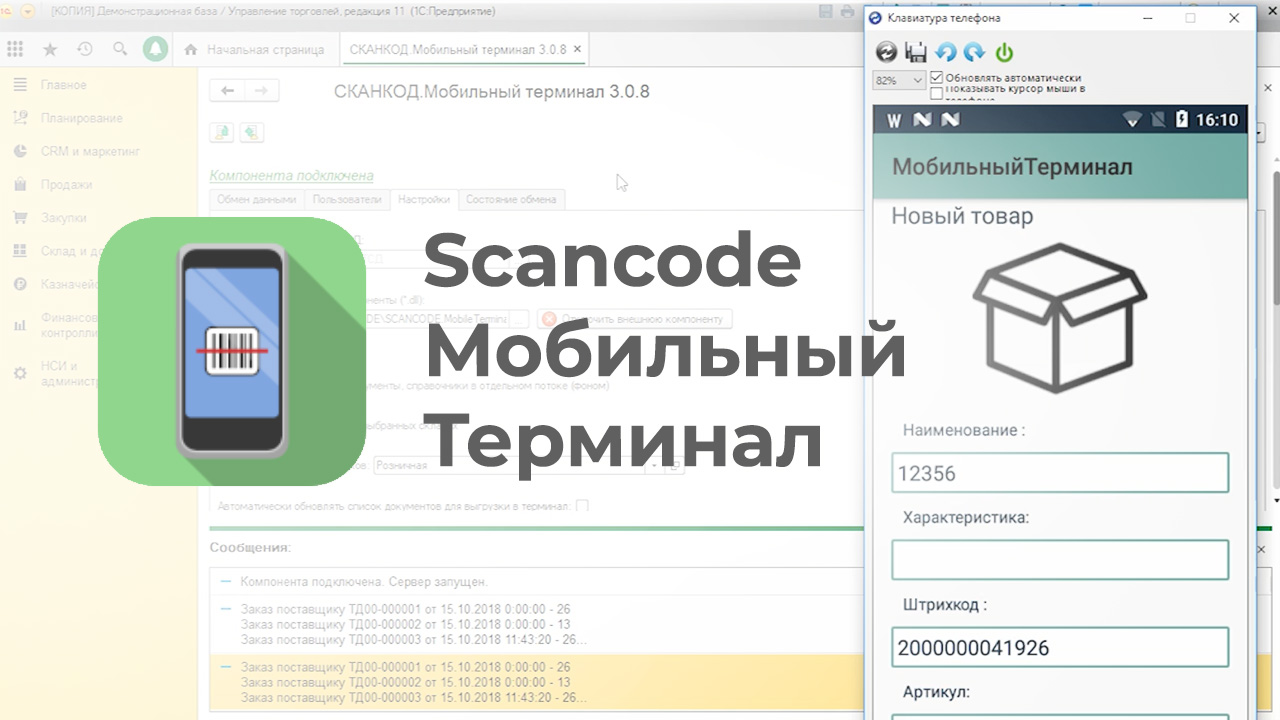Click the МобильныйТерминал app header

coord(1060,167)
